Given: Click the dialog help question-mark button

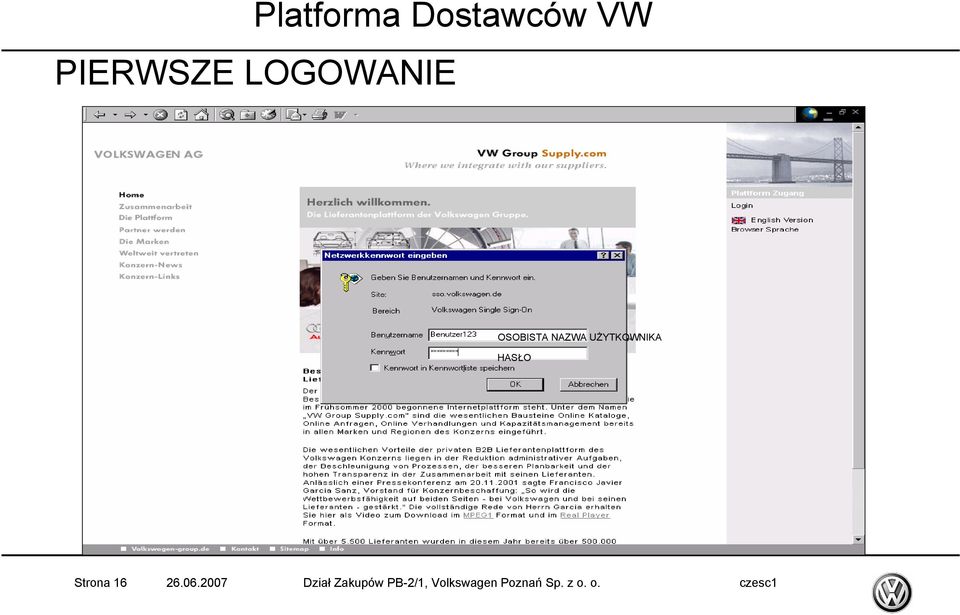Looking at the screenshot, I should click(x=603, y=255).
